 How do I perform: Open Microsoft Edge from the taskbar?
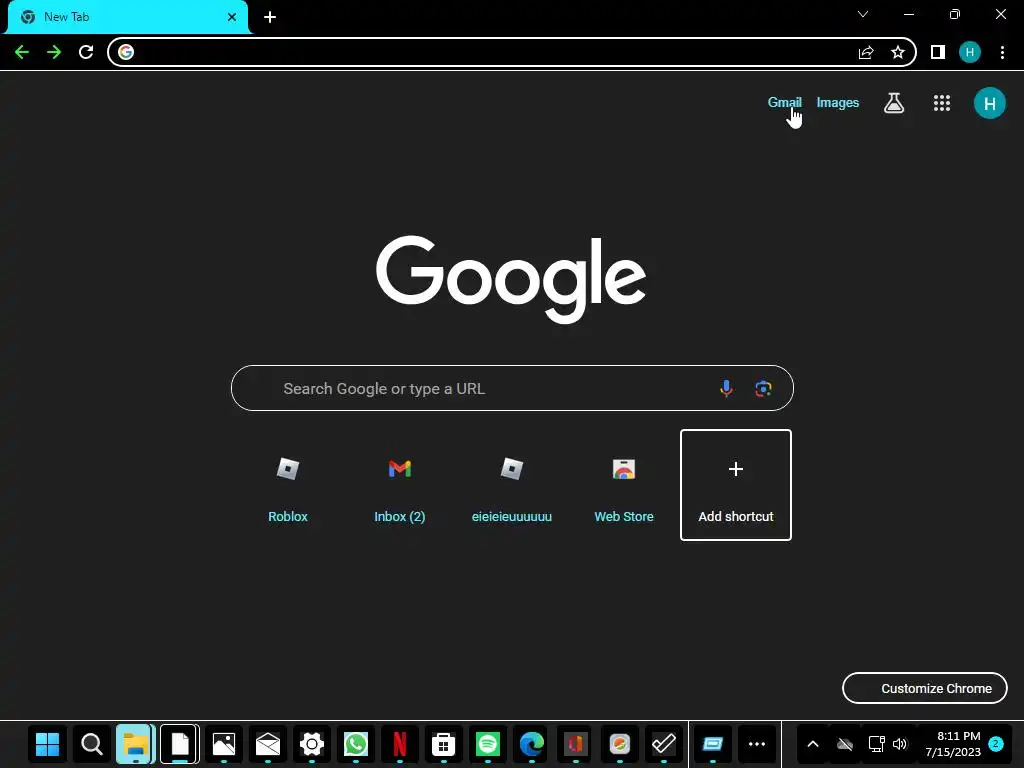tap(532, 744)
